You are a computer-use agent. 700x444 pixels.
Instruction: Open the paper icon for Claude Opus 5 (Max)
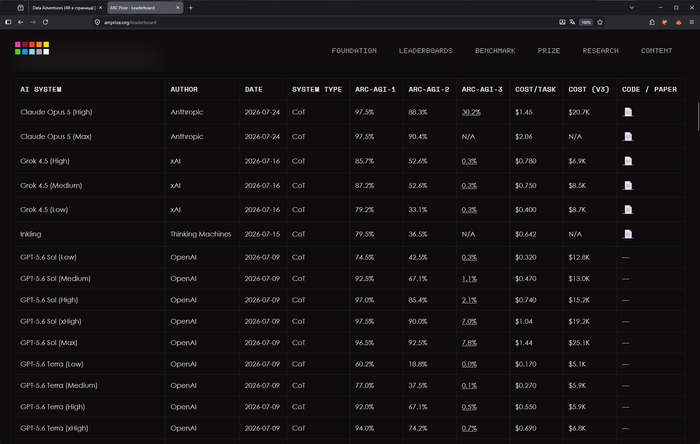click(x=628, y=137)
